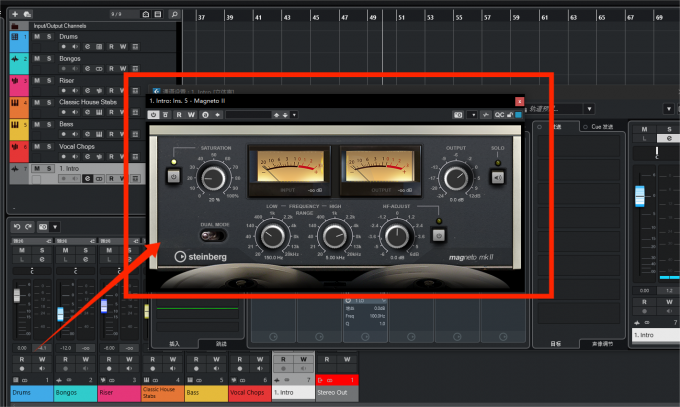Click Write automation W in Magneto toolbar
This screenshot has height=407, width=680.
tap(191, 115)
